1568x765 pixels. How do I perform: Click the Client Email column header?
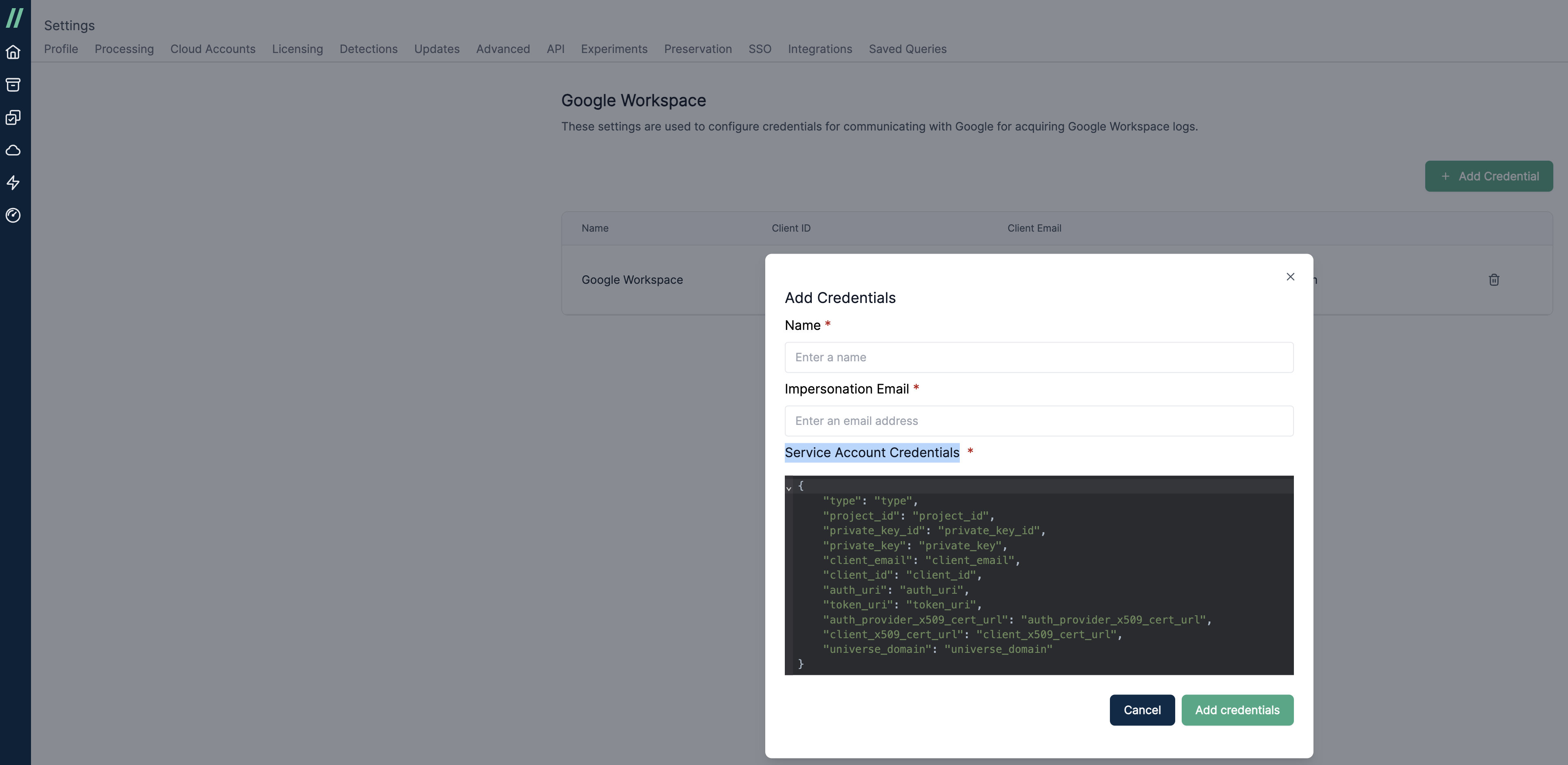pyautogui.click(x=1034, y=228)
